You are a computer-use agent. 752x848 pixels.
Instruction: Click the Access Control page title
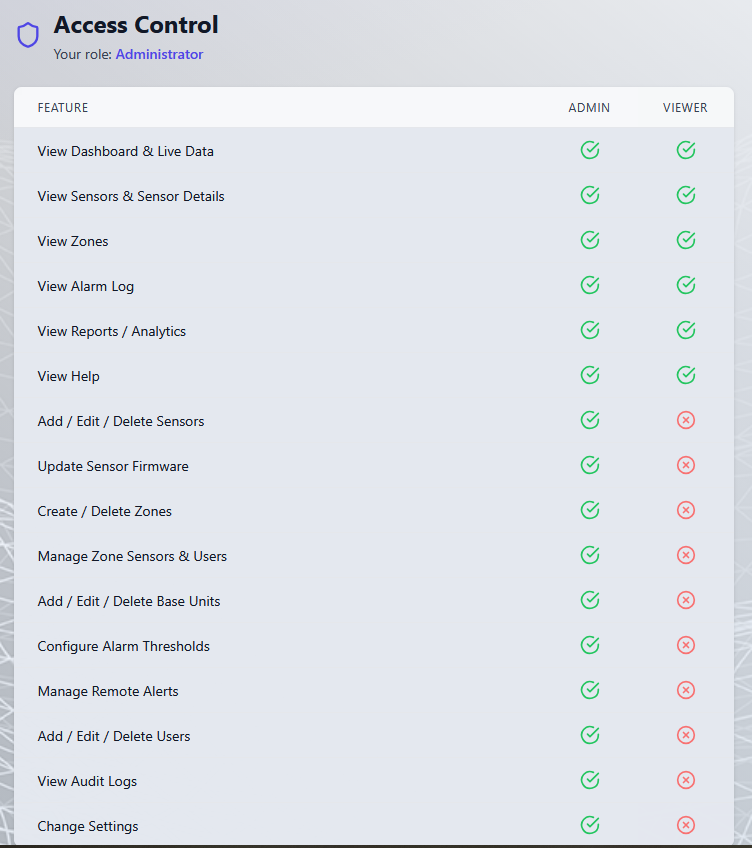(x=136, y=25)
